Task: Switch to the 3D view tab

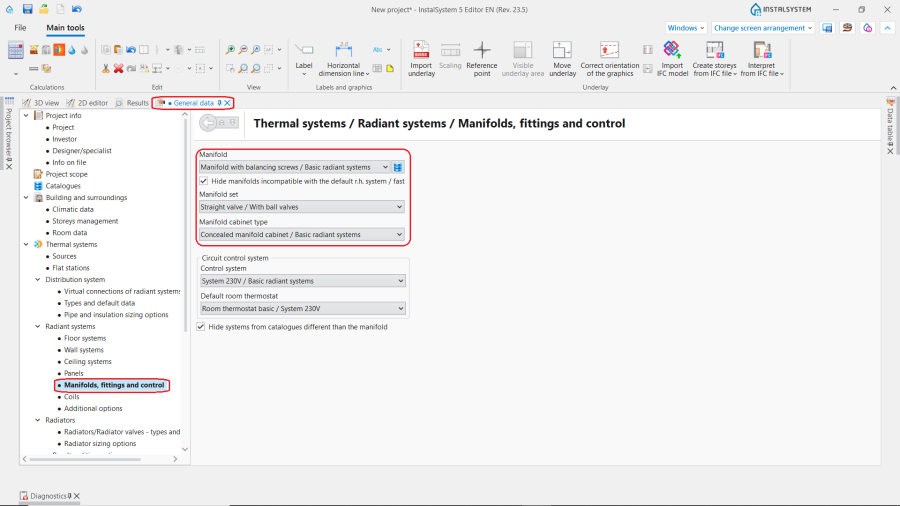Action: tap(41, 103)
